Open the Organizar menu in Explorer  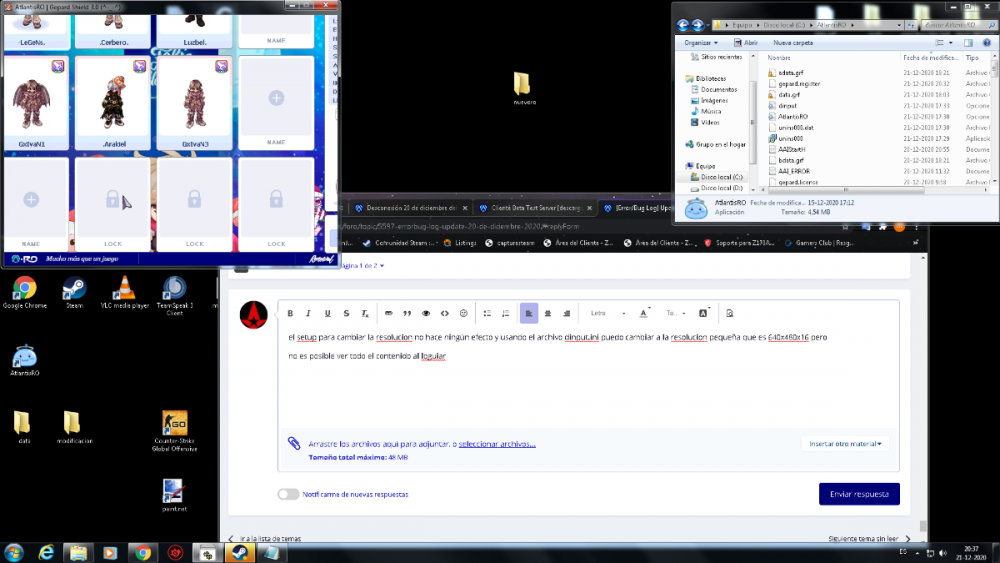[700, 43]
